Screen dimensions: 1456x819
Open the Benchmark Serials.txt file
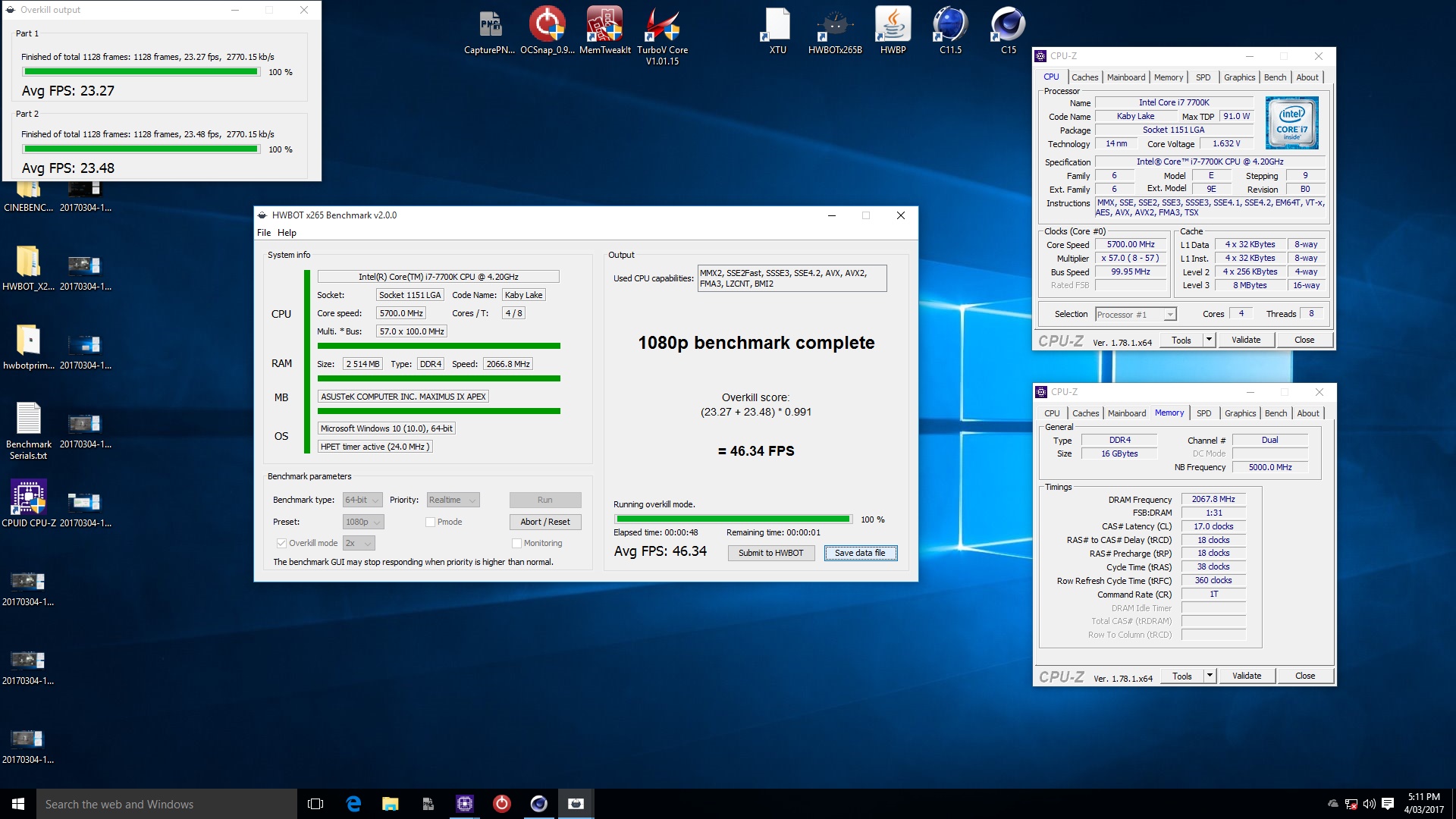point(28,431)
